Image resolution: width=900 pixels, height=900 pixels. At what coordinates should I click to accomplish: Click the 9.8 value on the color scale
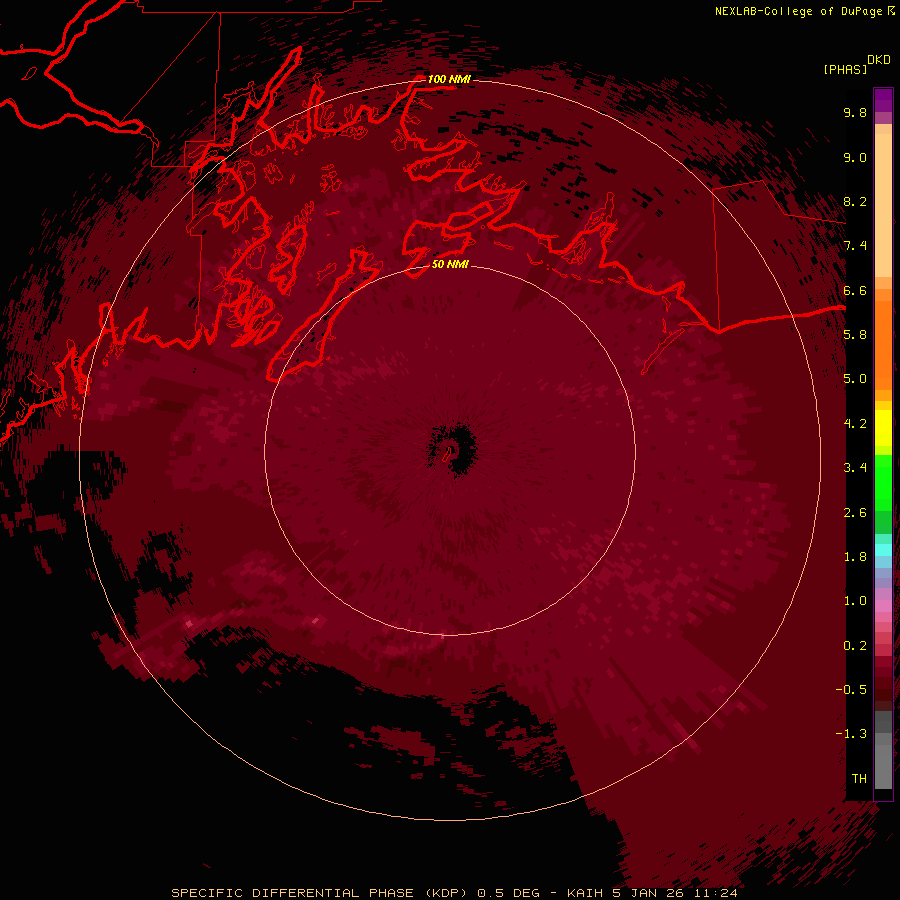point(855,112)
